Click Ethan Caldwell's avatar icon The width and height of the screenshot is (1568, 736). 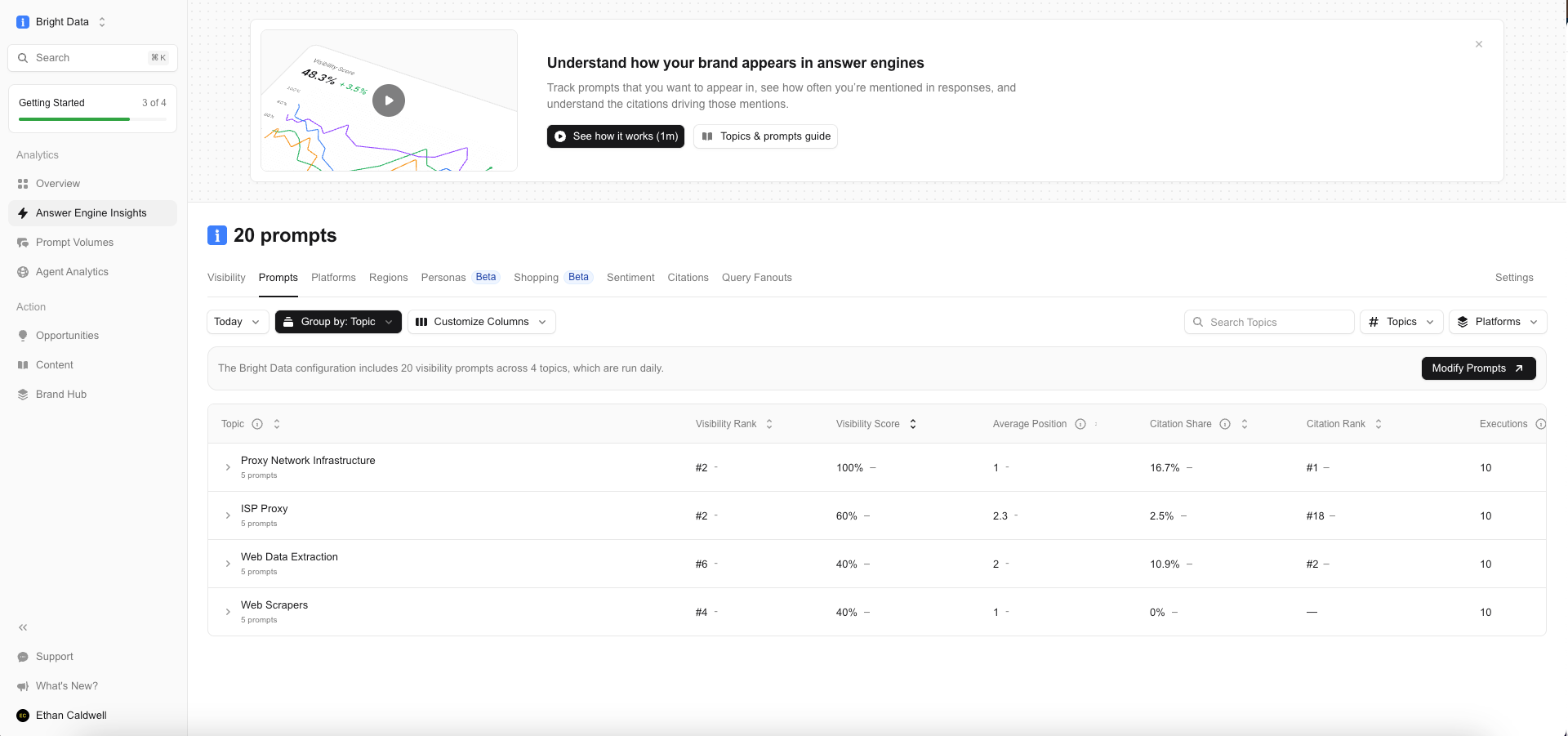23,716
